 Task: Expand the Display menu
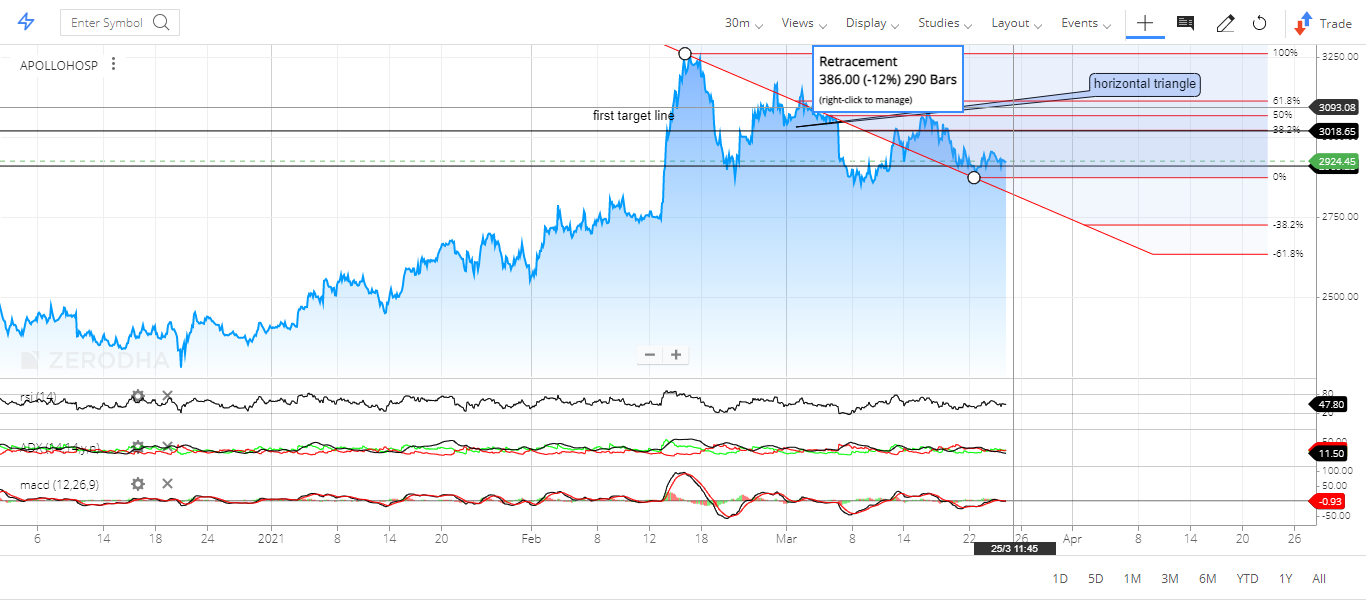tap(872, 23)
